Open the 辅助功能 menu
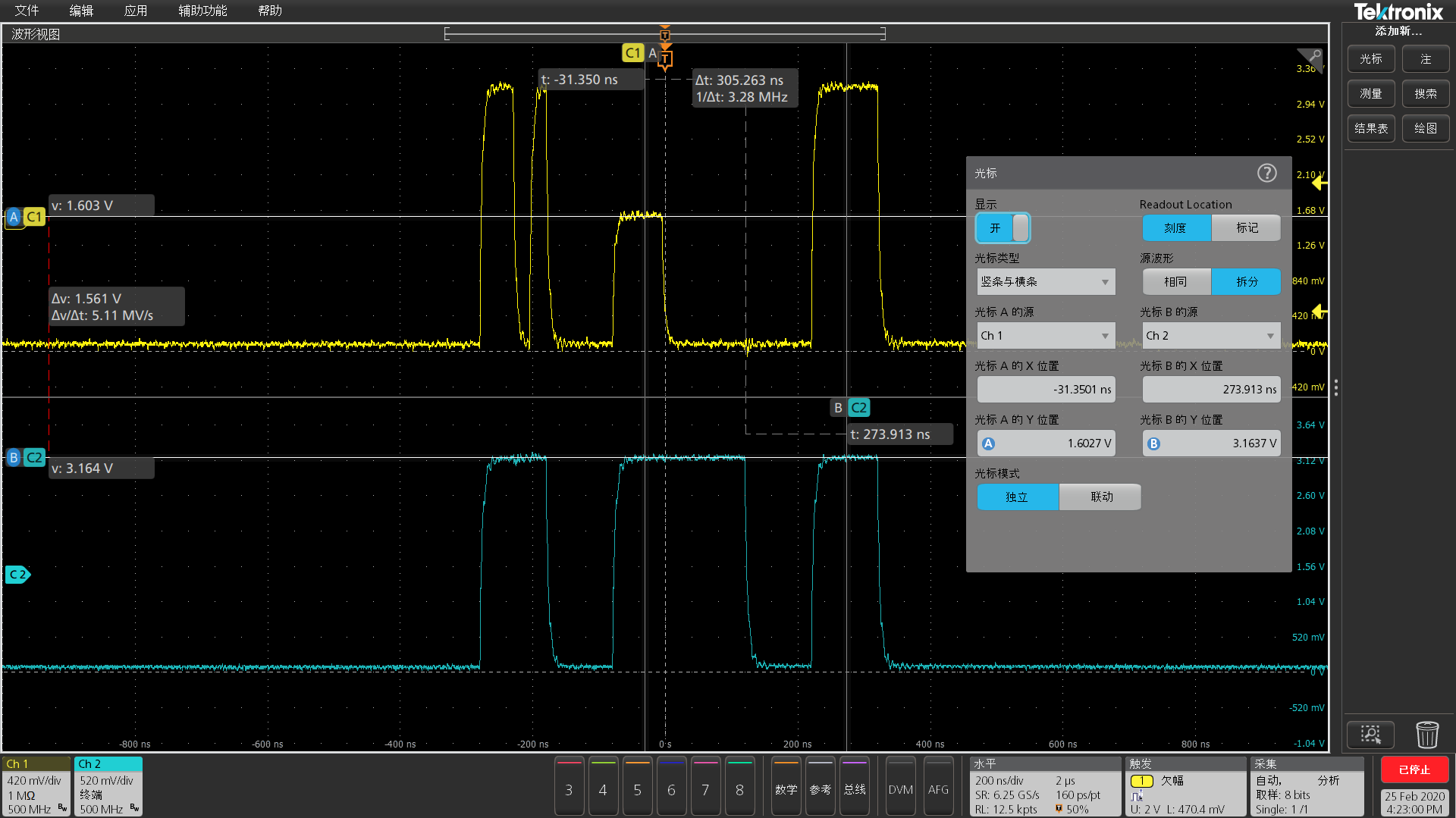The width and height of the screenshot is (1456, 818). point(202,11)
